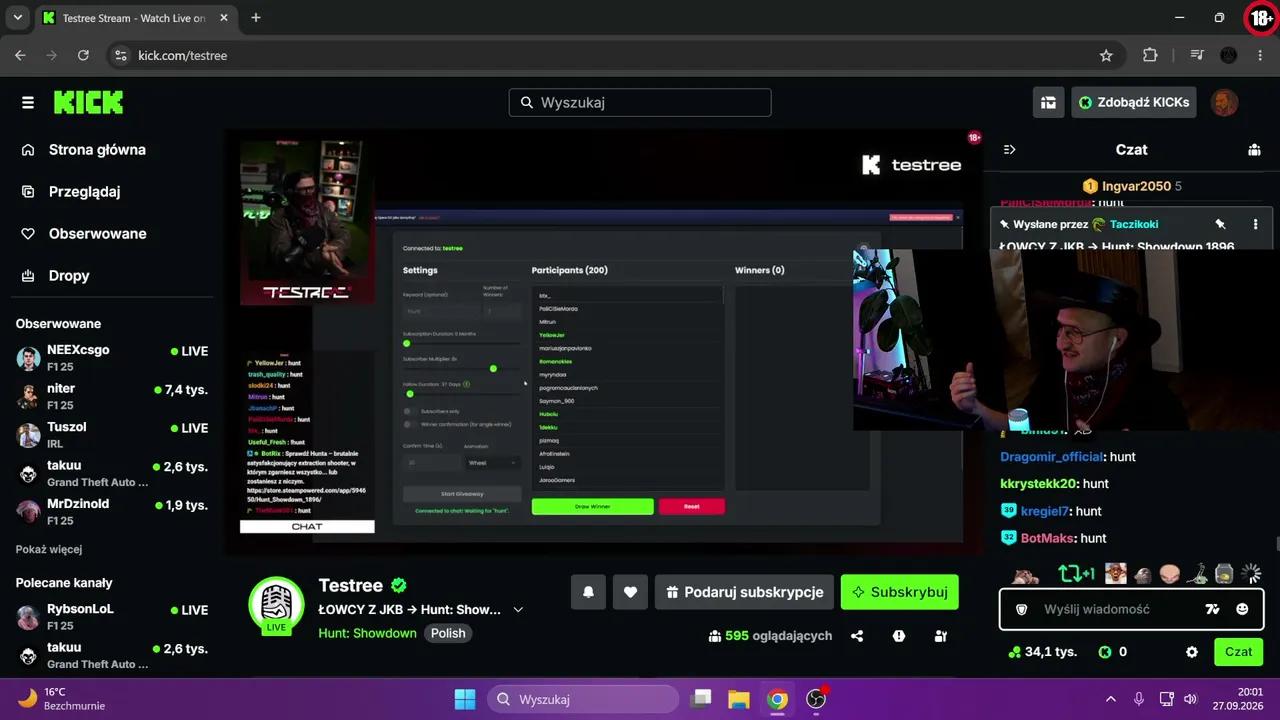Send the +1 recycle emote
This screenshot has width=1280, height=720.
click(1077, 574)
